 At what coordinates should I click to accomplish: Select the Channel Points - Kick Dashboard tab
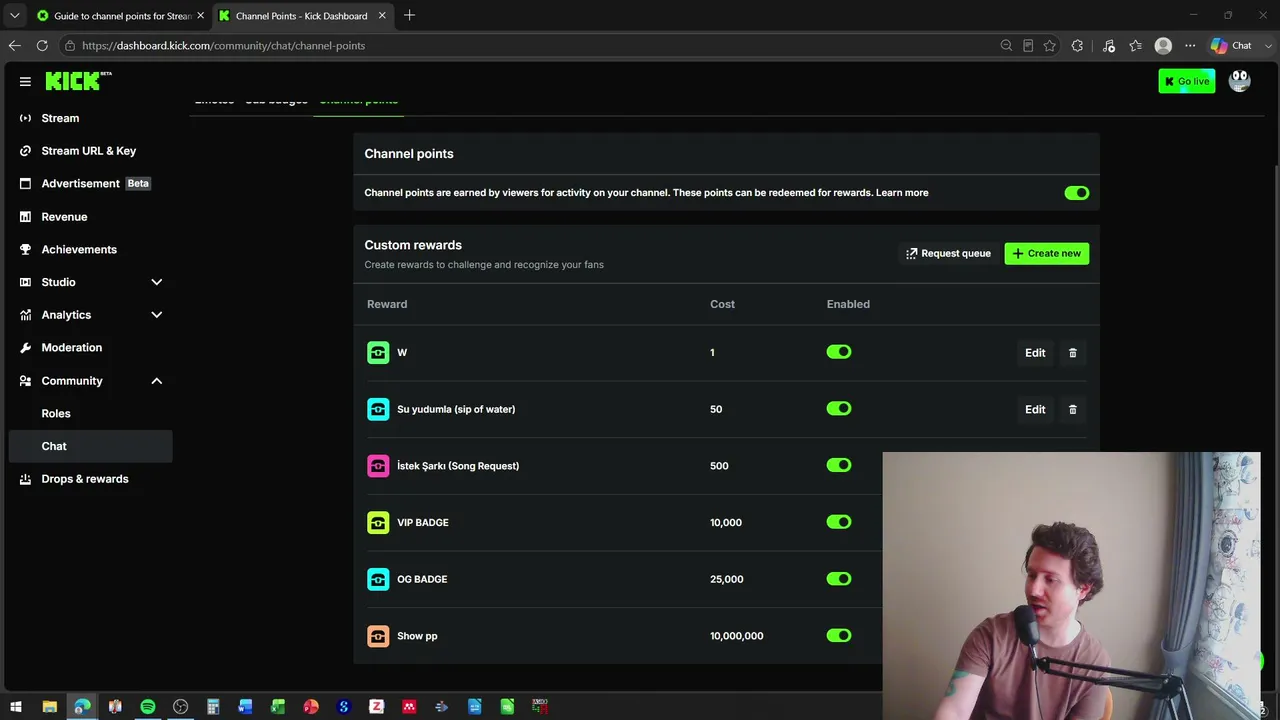tap(300, 16)
